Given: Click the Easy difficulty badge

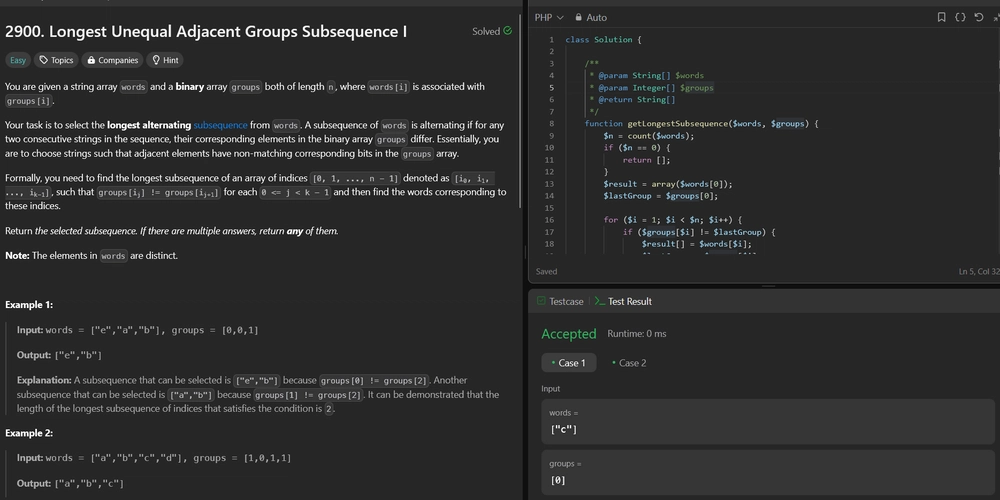Looking at the screenshot, I should pos(18,60).
